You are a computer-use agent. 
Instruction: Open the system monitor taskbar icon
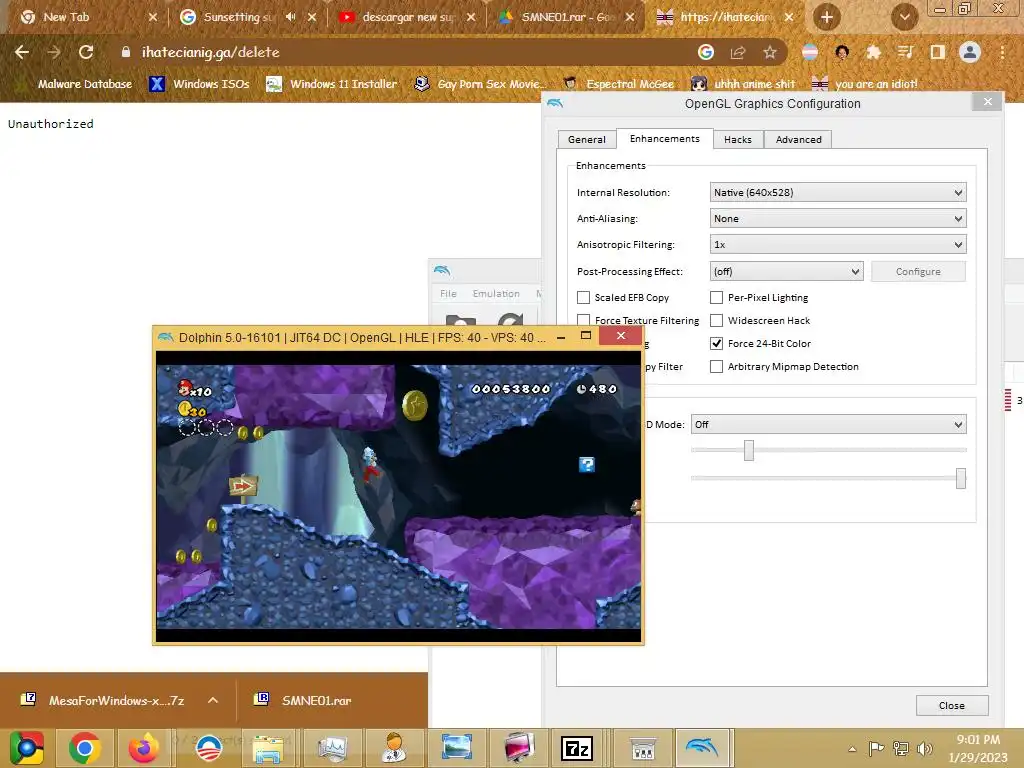coord(332,748)
